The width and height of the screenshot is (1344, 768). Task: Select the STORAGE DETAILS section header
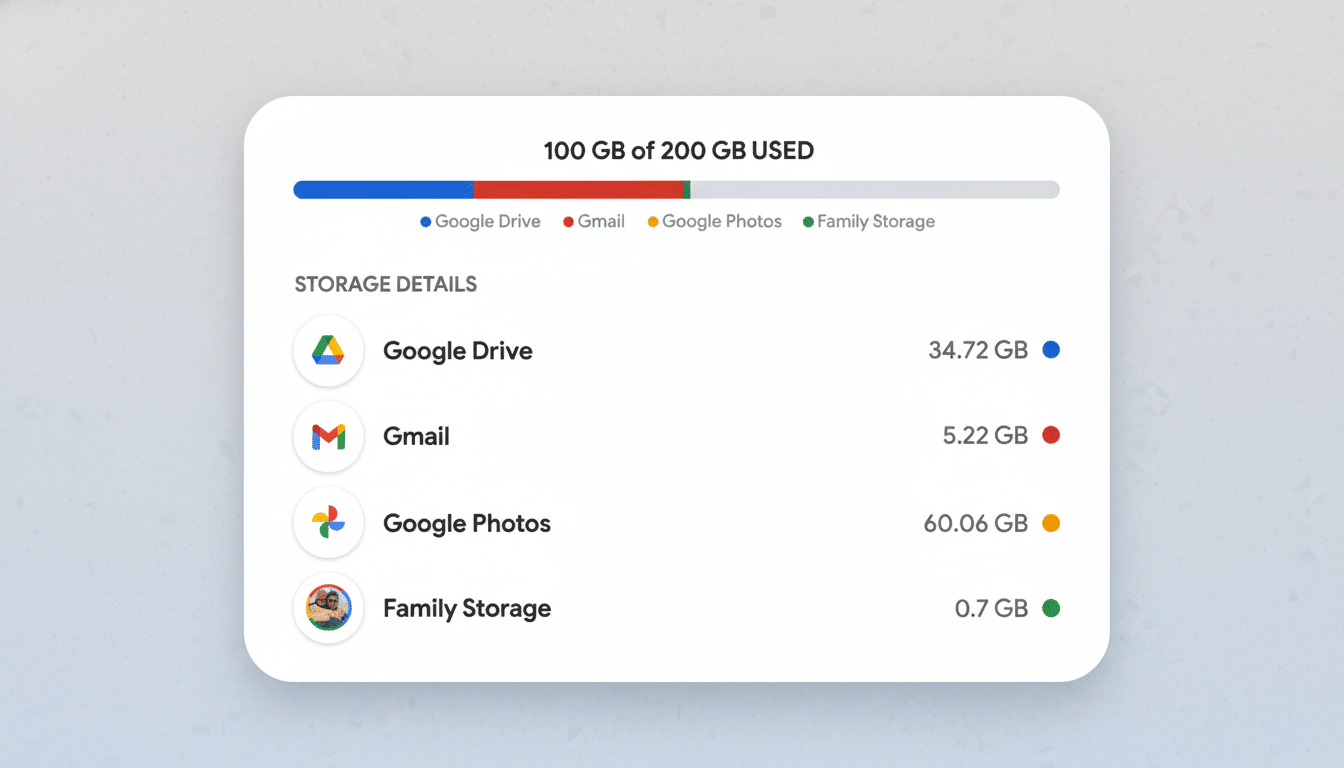click(386, 284)
